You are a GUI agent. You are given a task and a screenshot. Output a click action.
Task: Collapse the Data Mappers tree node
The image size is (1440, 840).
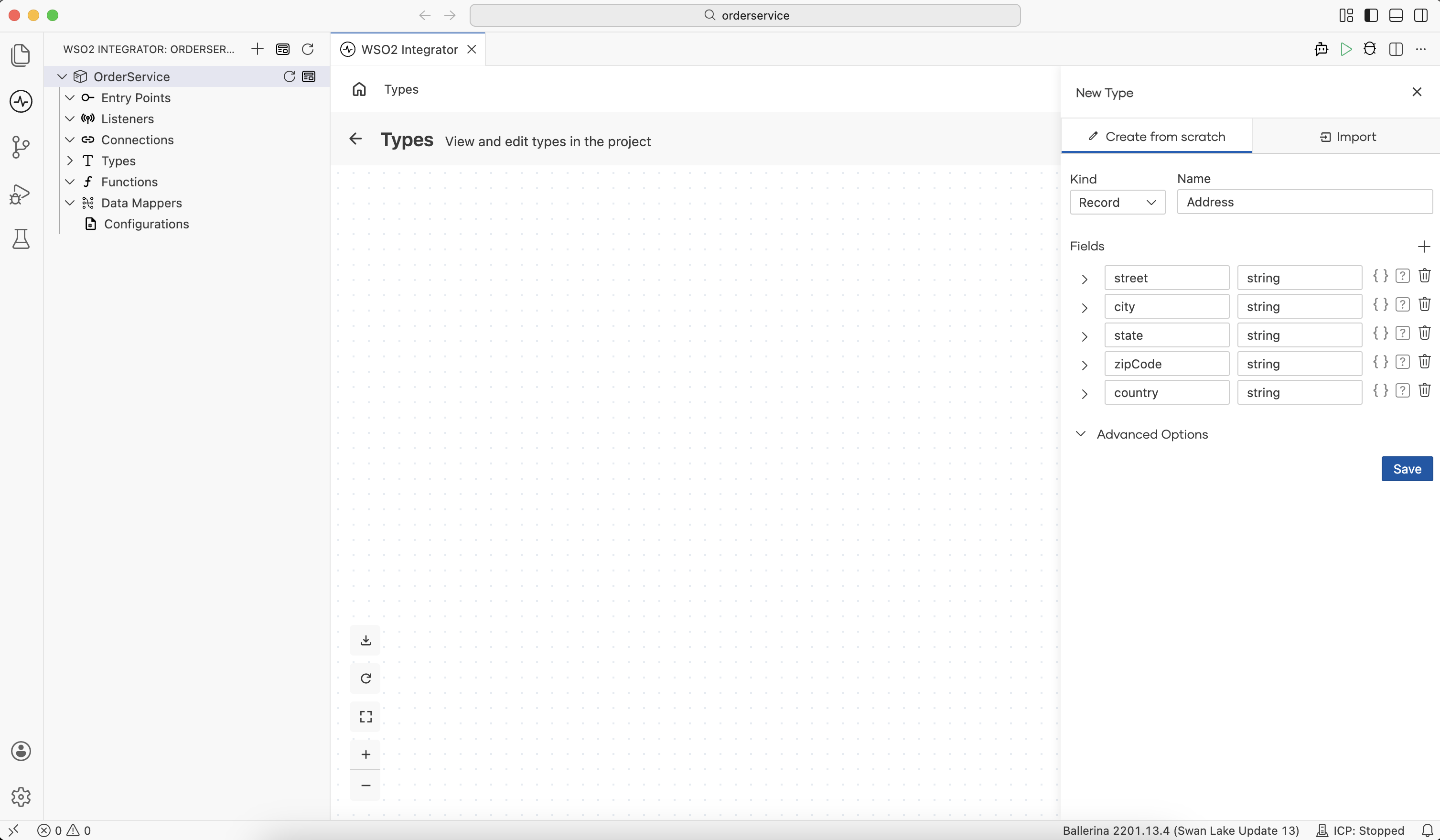click(70, 203)
